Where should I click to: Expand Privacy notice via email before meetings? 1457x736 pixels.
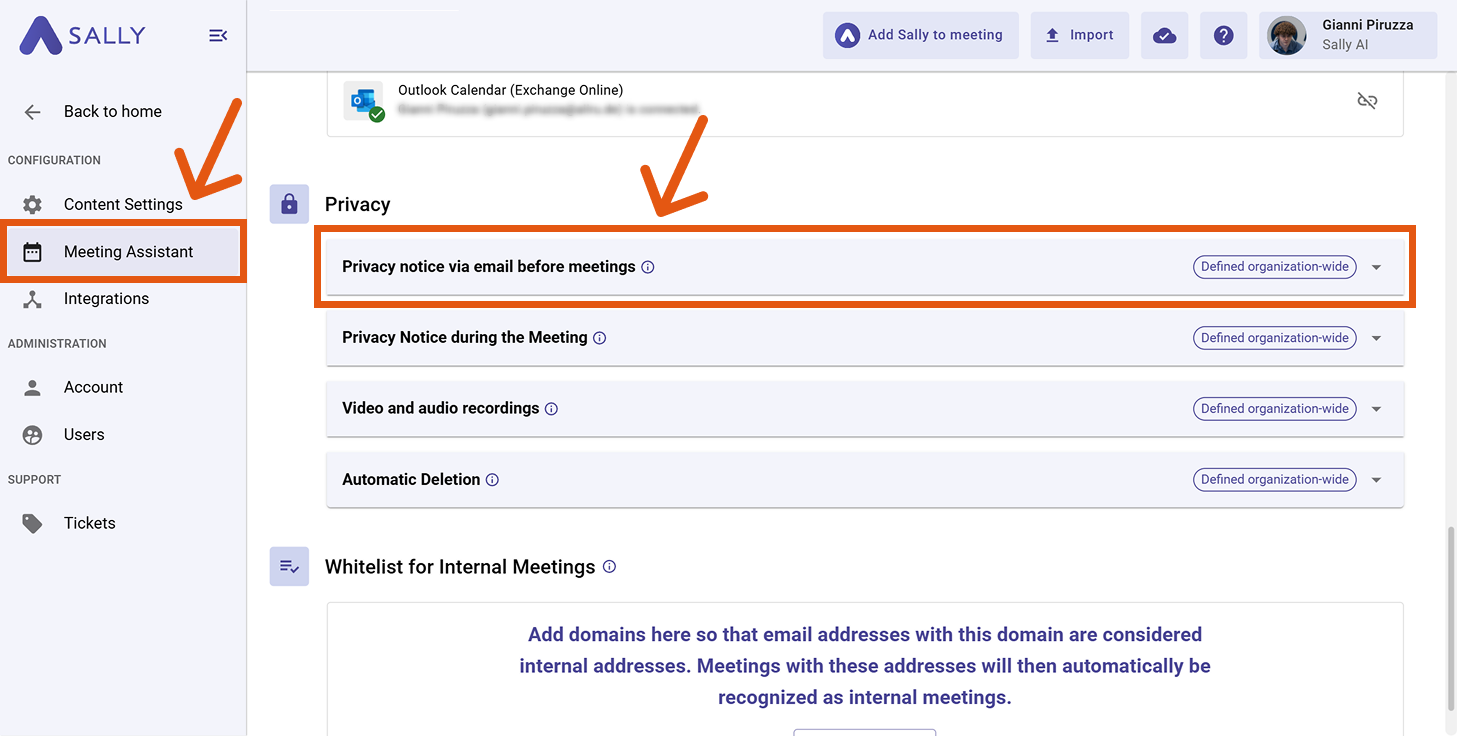click(1376, 267)
